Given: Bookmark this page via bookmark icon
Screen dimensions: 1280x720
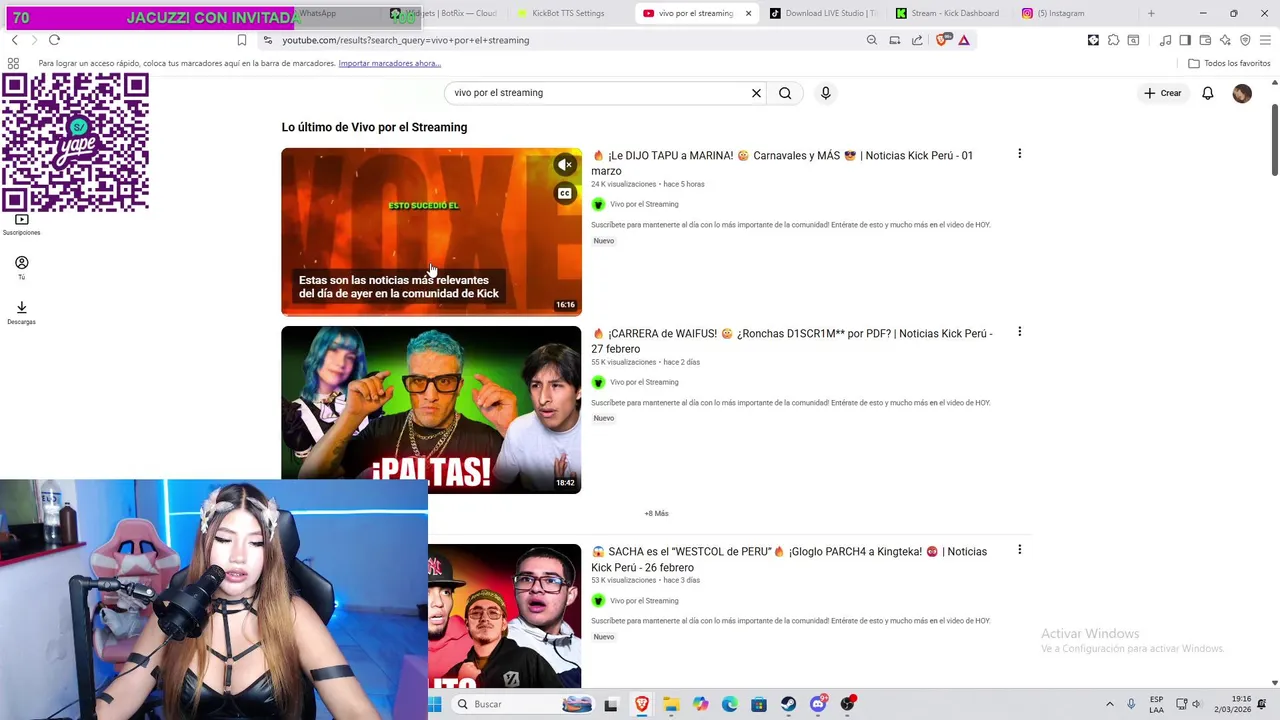Looking at the screenshot, I should click(x=242, y=40).
